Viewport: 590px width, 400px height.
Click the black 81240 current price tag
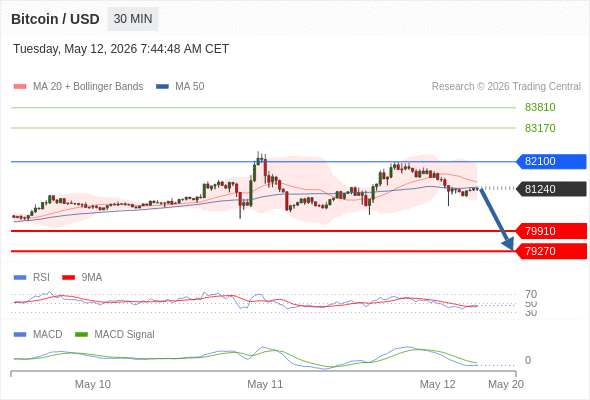(x=550, y=189)
